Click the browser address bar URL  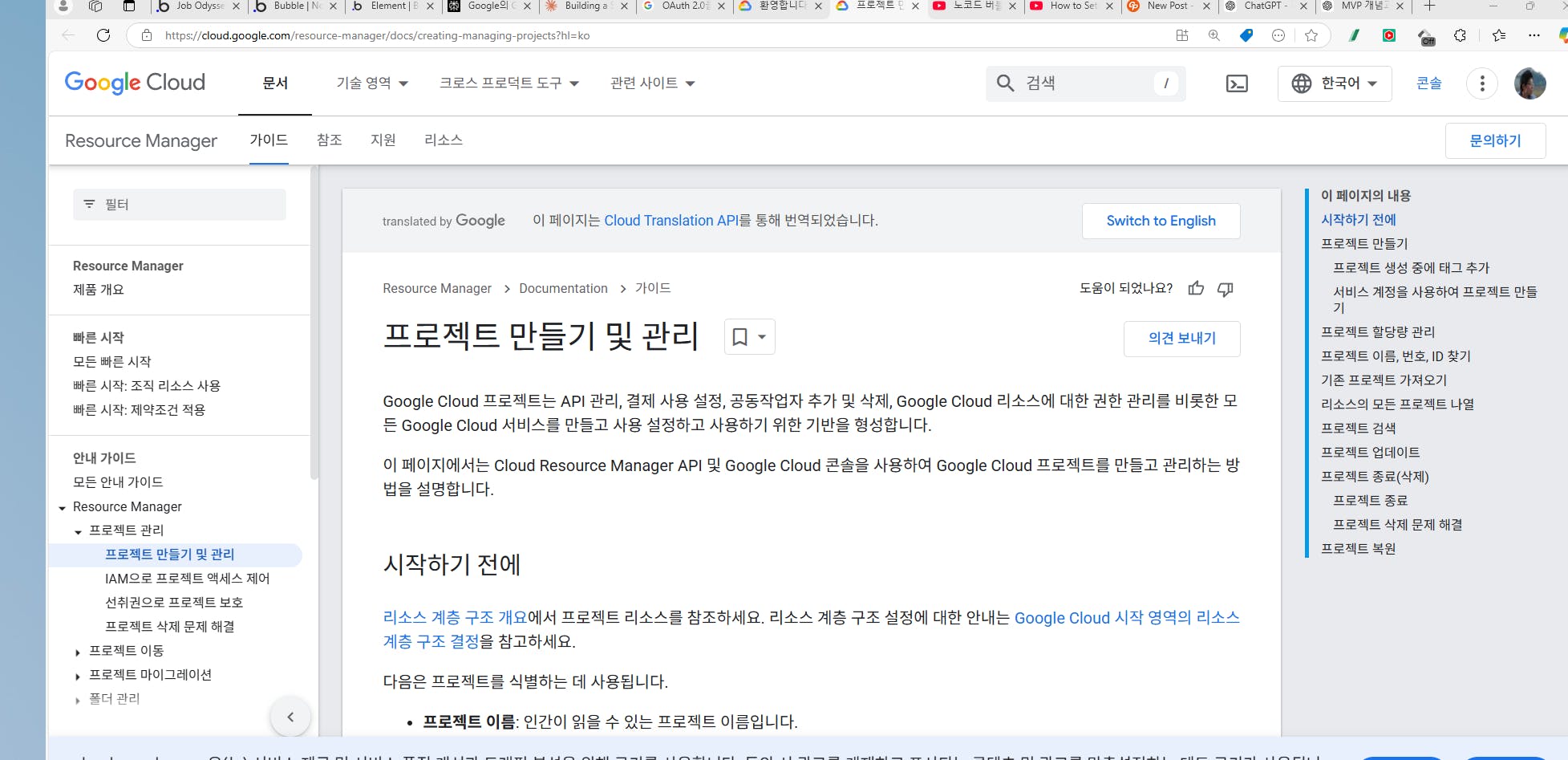(x=377, y=35)
